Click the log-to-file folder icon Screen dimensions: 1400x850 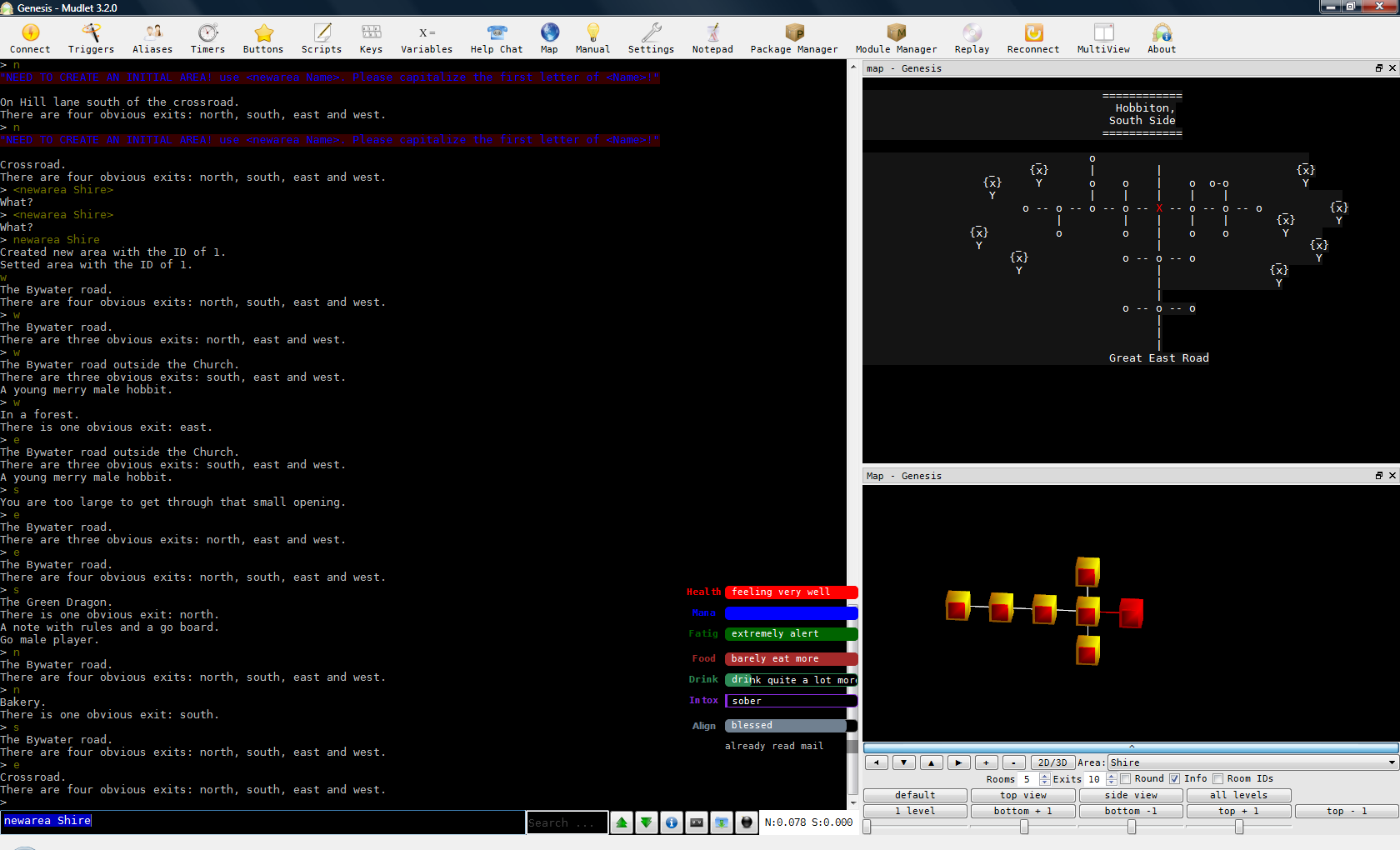tap(721, 822)
